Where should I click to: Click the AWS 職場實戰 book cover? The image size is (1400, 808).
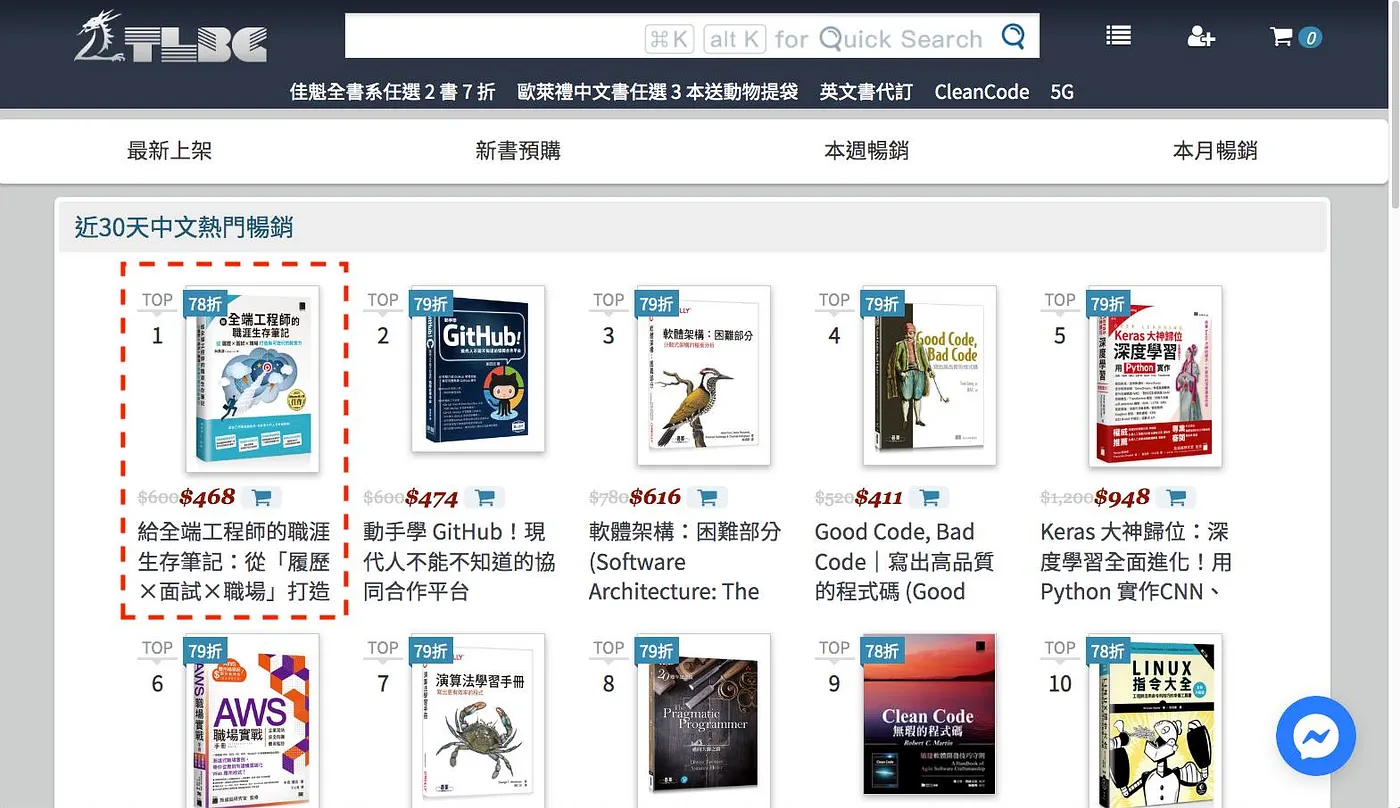(252, 720)
